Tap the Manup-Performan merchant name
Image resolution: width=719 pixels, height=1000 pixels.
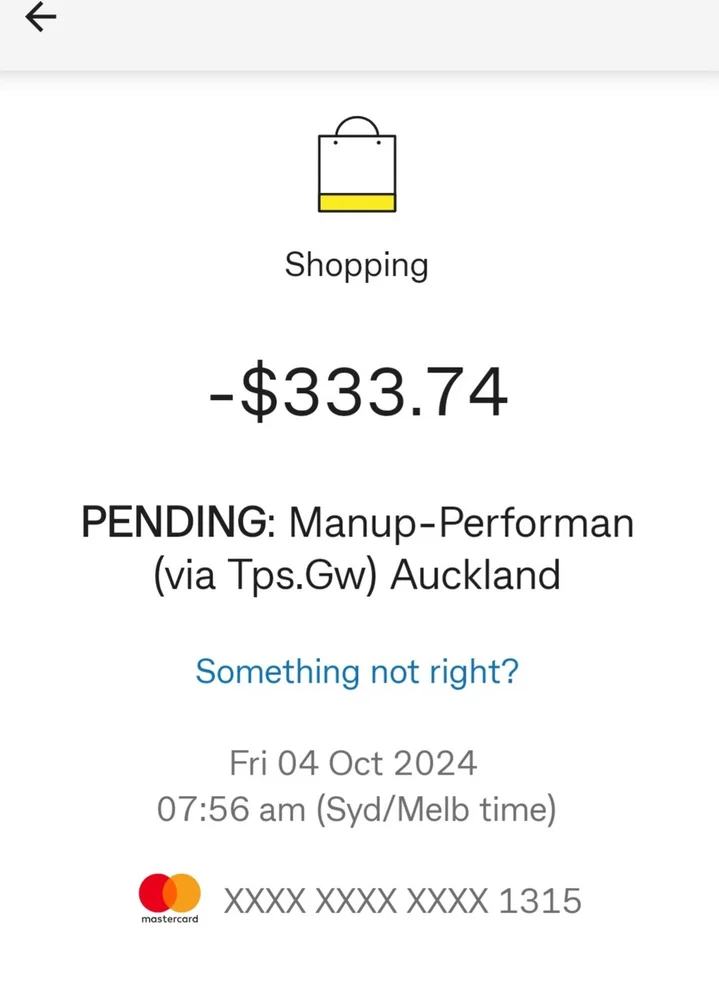[x=461, y=522]
